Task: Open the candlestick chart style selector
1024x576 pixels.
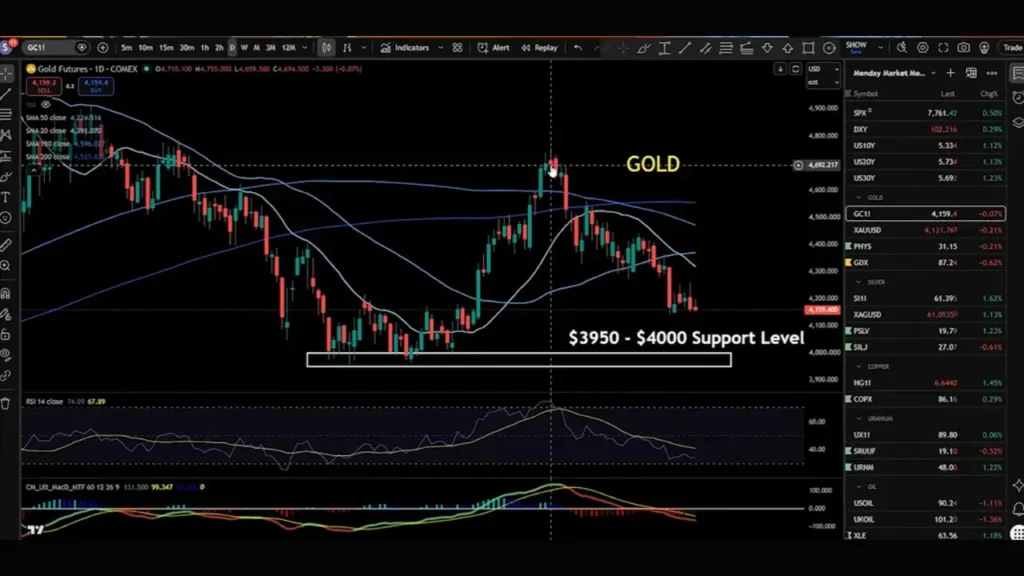Action: pos(326,48)
